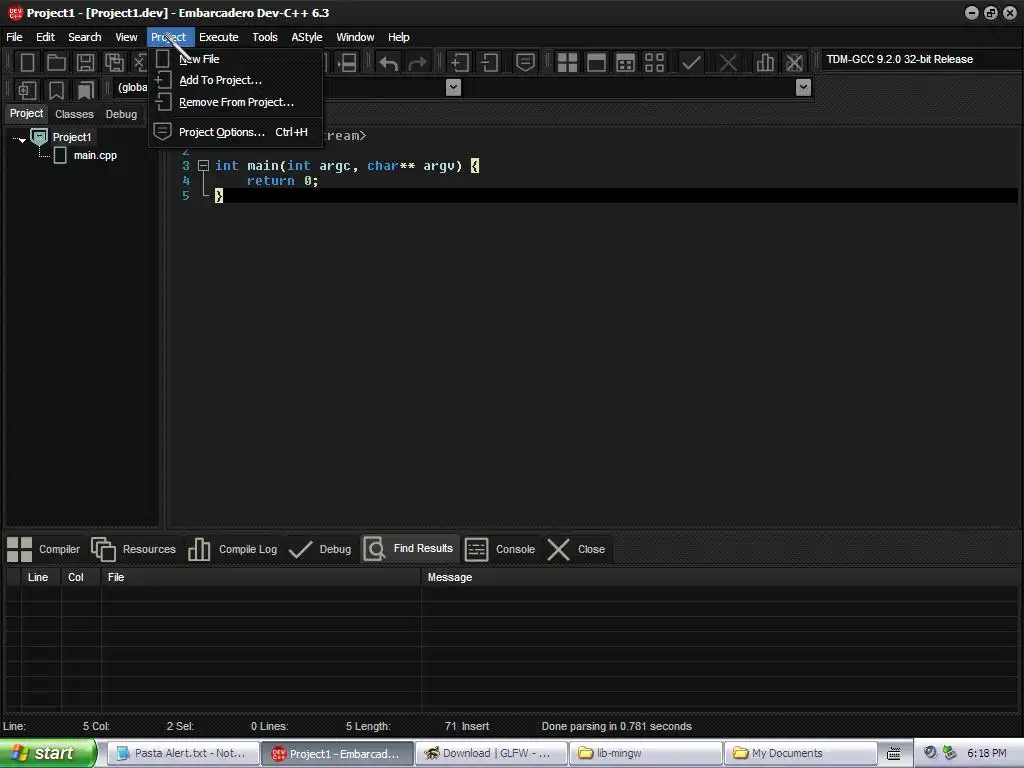The height and width of the screenshot is (768, 1024).
Task: Click the Goto Bookmark toolbar icon
Action: point(85,89)
